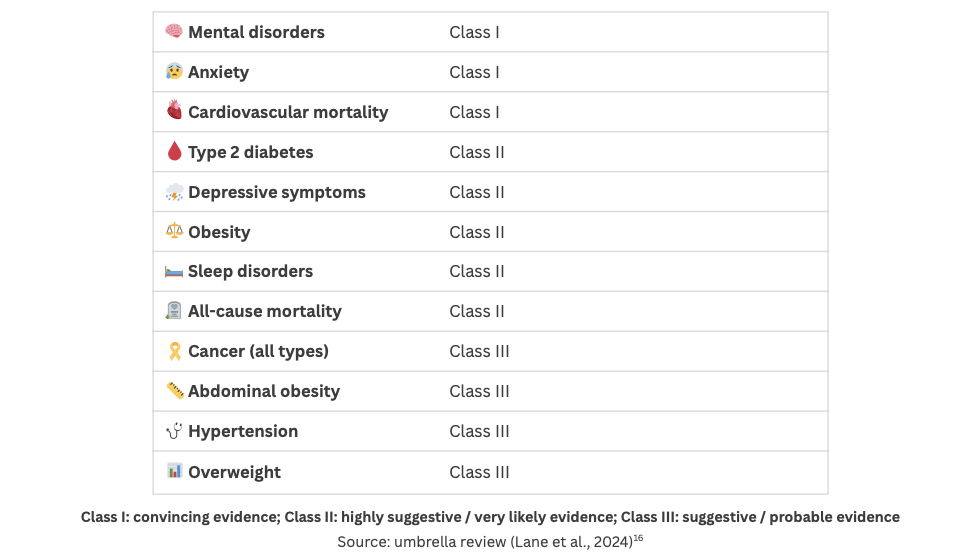Image resolution: width=958 pixels, height=556 pixels.
Task: Click the yellow ribbon icon for Cancer
Action: coord(175,351)
